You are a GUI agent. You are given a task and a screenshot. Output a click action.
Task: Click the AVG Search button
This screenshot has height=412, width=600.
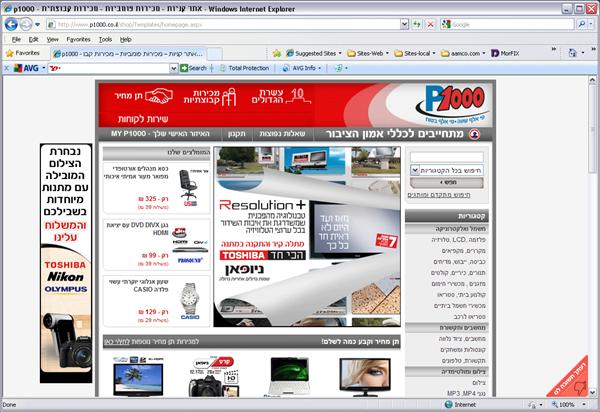193,68
